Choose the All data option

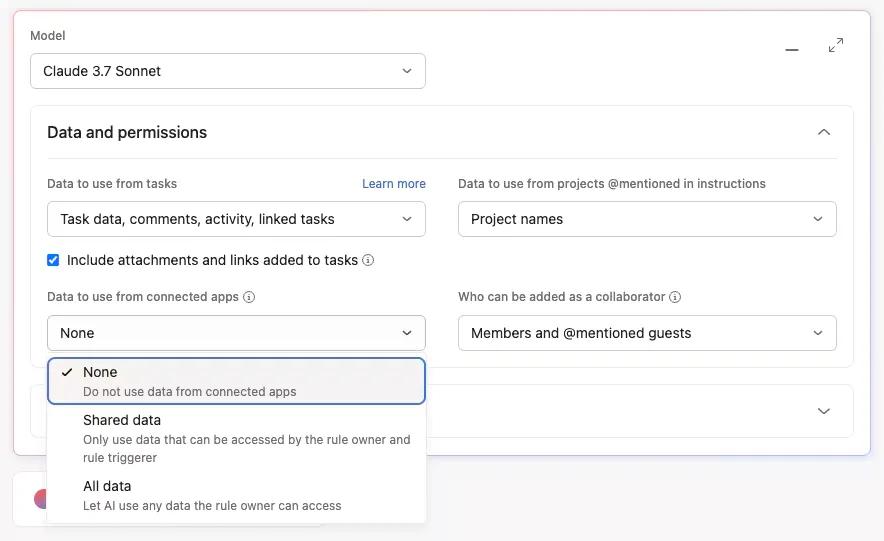coord(236,495)
